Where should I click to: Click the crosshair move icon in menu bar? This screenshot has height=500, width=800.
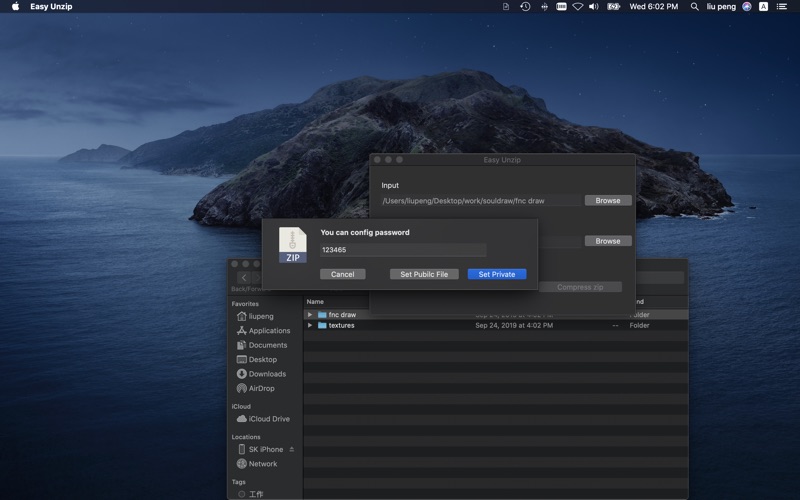[544, 7]
